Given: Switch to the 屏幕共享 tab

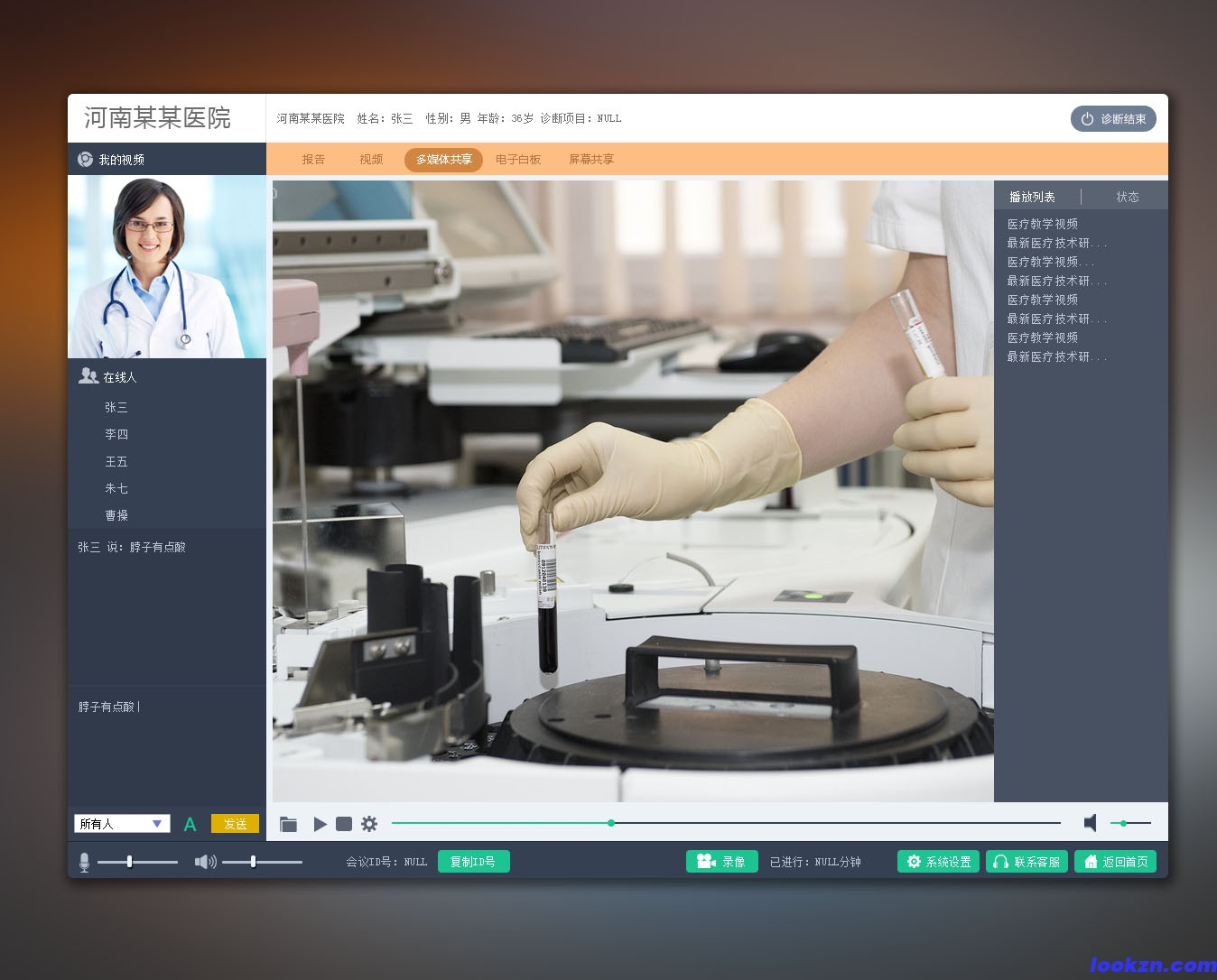Looking at the screenshot, I should (591, 160).
